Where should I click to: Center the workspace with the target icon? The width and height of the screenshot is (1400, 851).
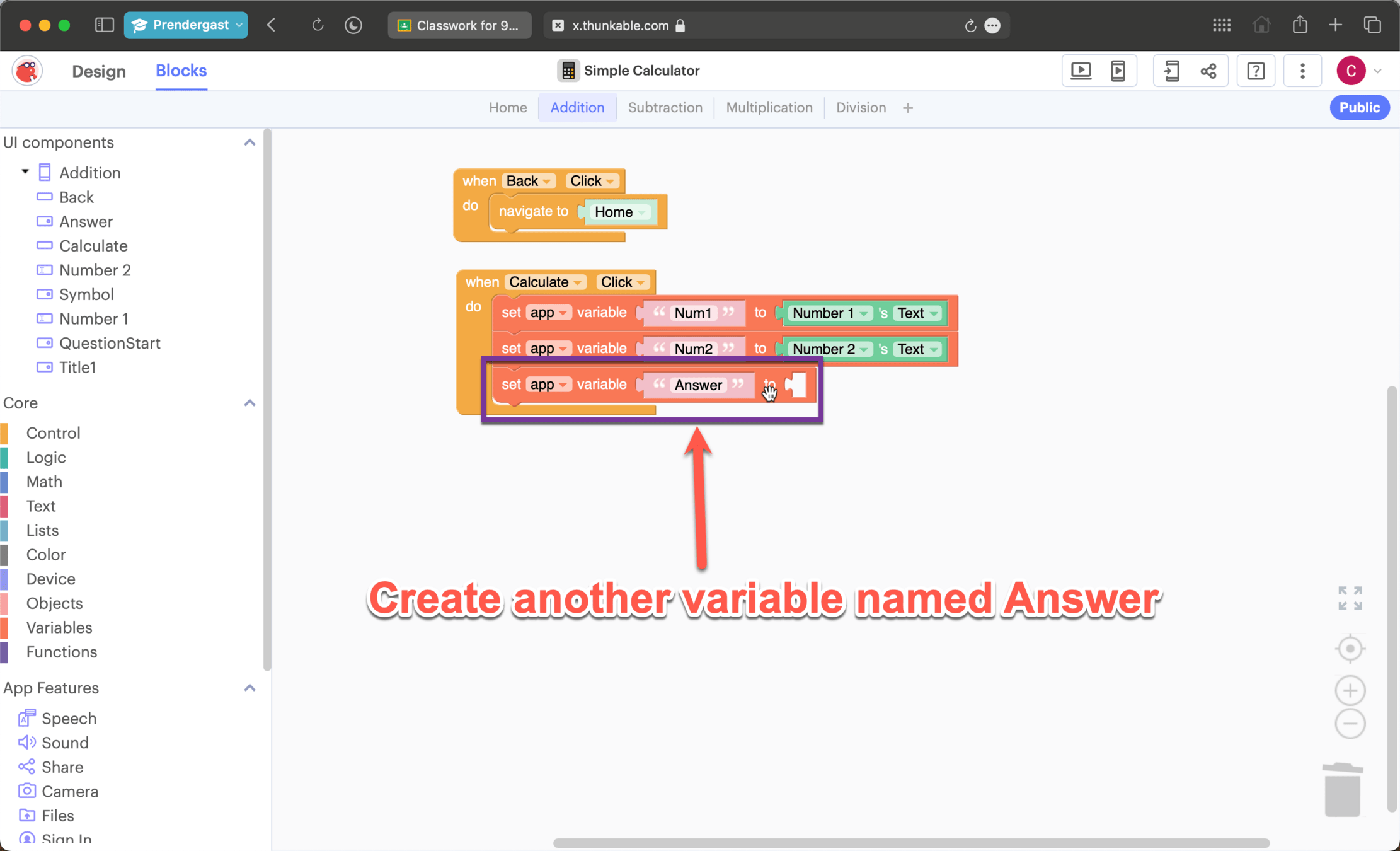[1350, 649]
